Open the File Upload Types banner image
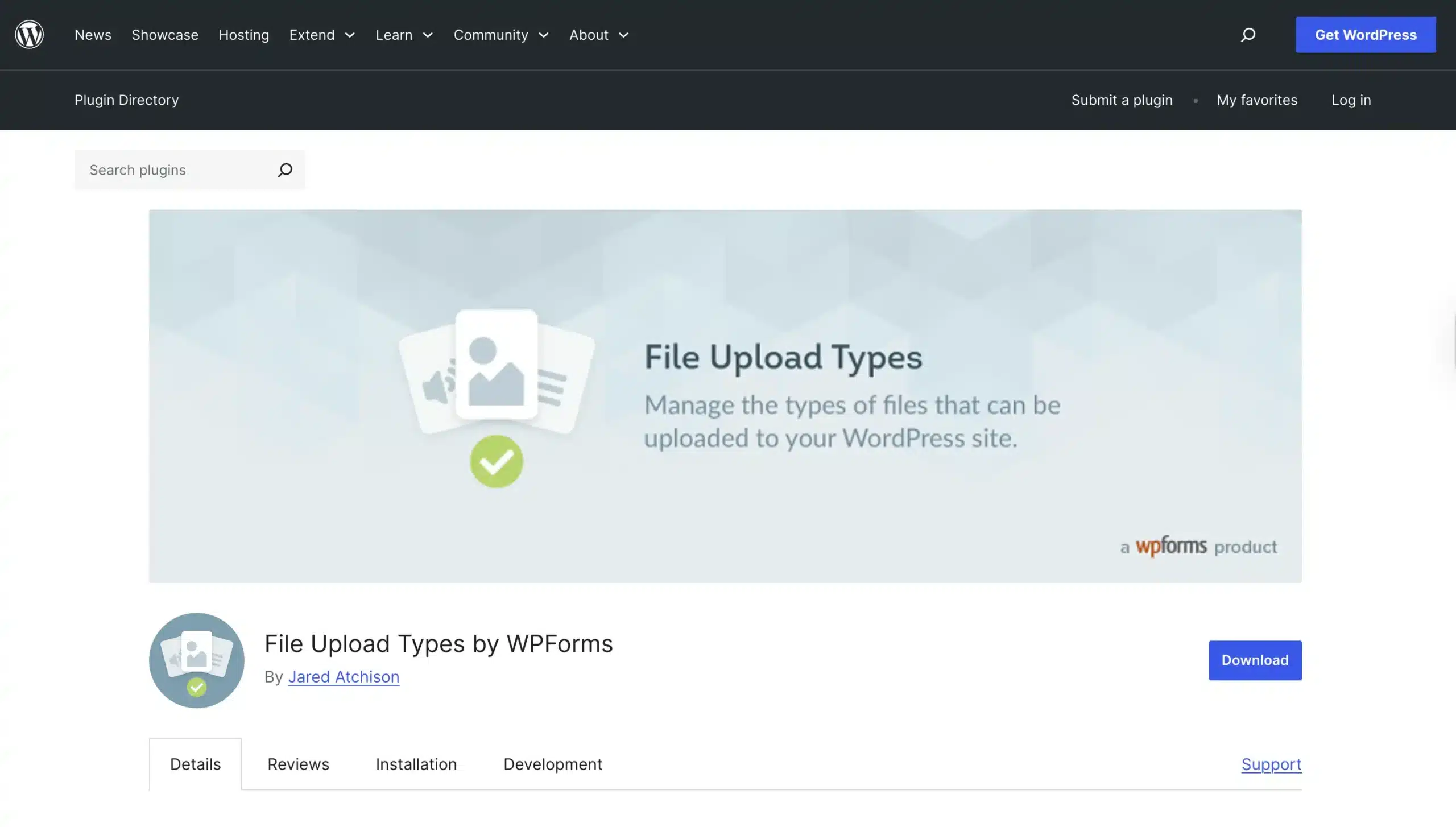Viewport: 1456px width, 827px height. coord(725,396)
